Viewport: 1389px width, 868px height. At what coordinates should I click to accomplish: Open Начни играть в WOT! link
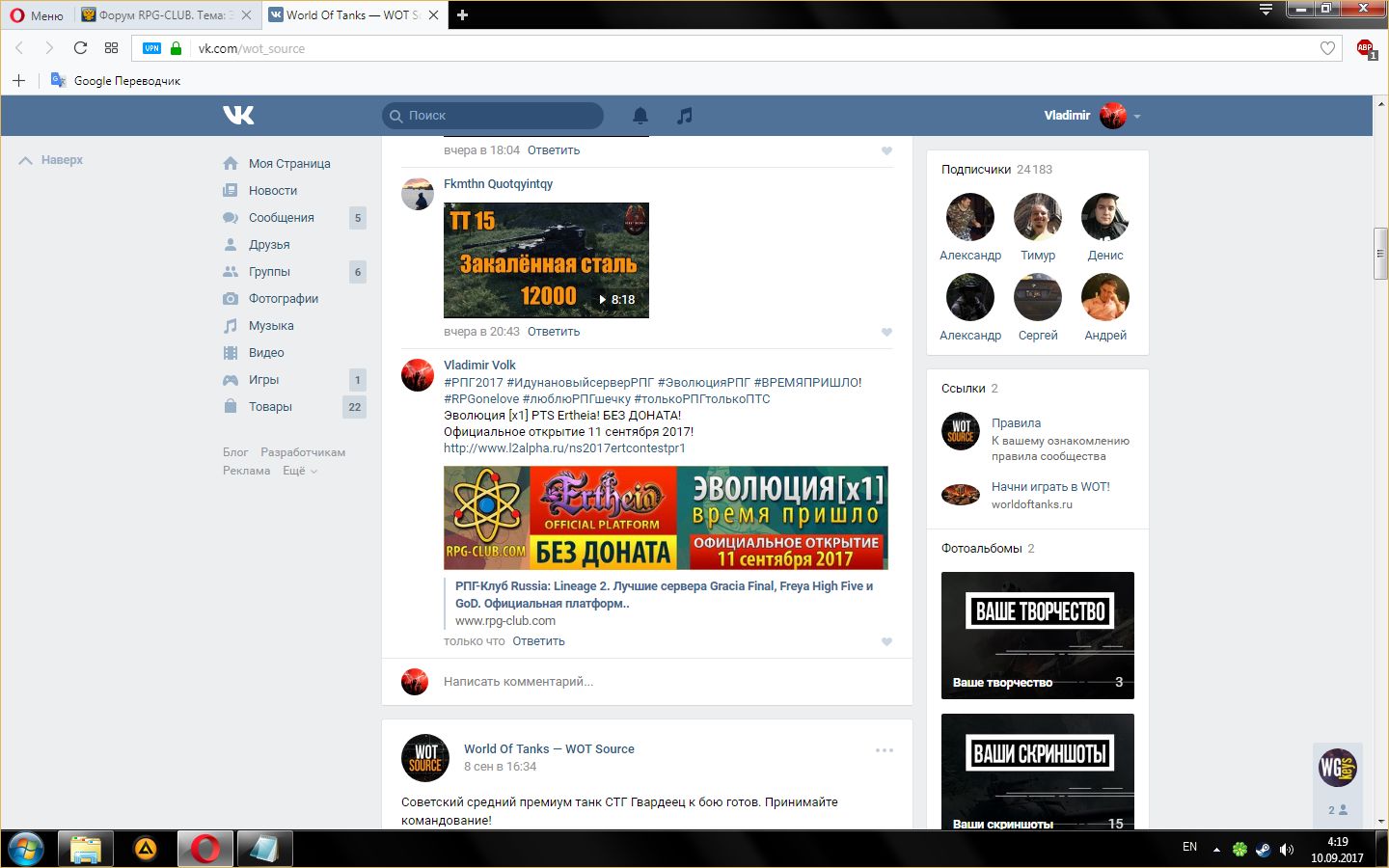click(x=1050, y=487)
